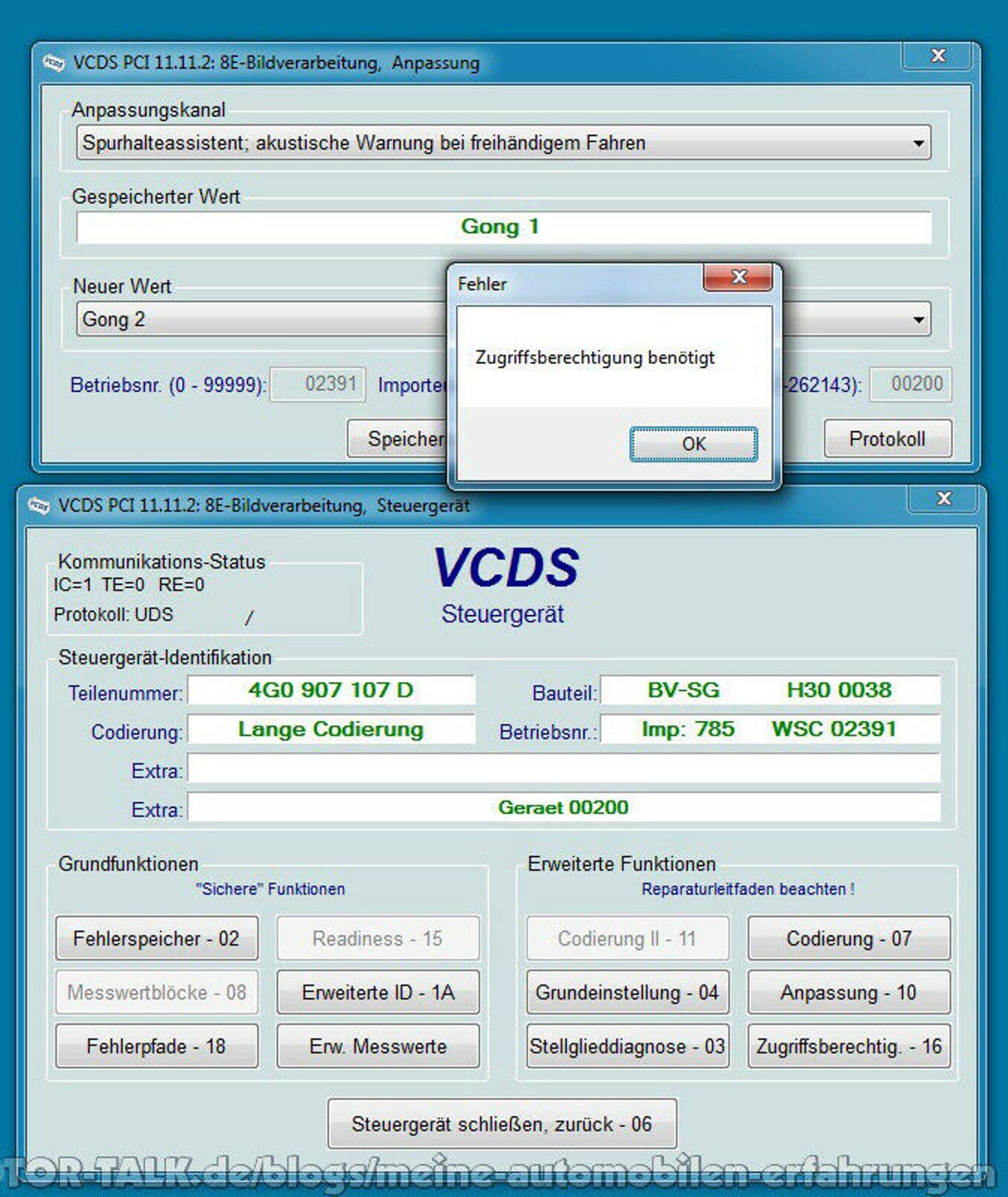This screenshot has height=1197, width=1008.
Task: Click the Betriebsnr. value Imp: 785 WSC 02391
Action: [x=770, y=729]
